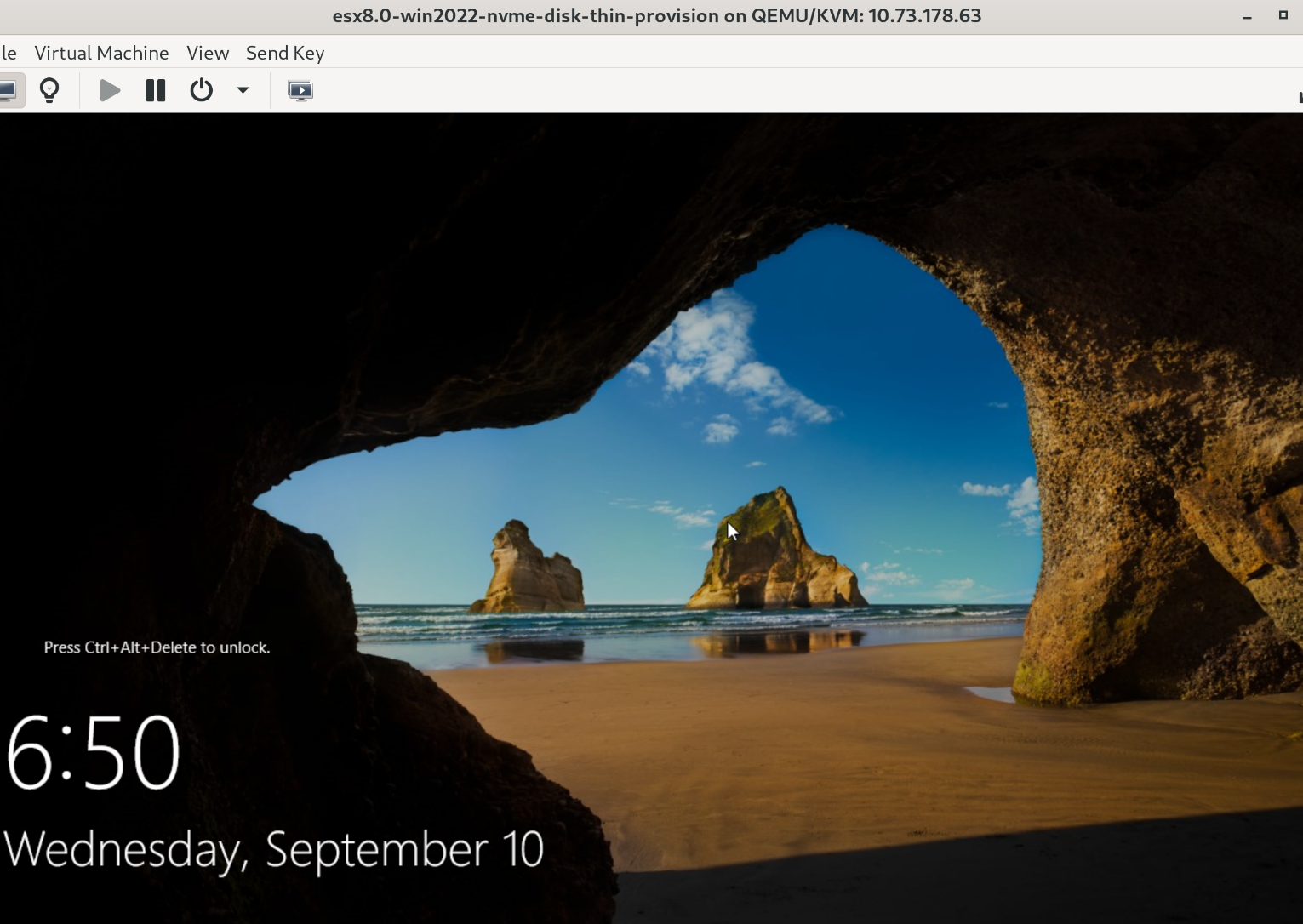Click the VM window title text
Screen dimensions: 1303x924
(657, 16)
